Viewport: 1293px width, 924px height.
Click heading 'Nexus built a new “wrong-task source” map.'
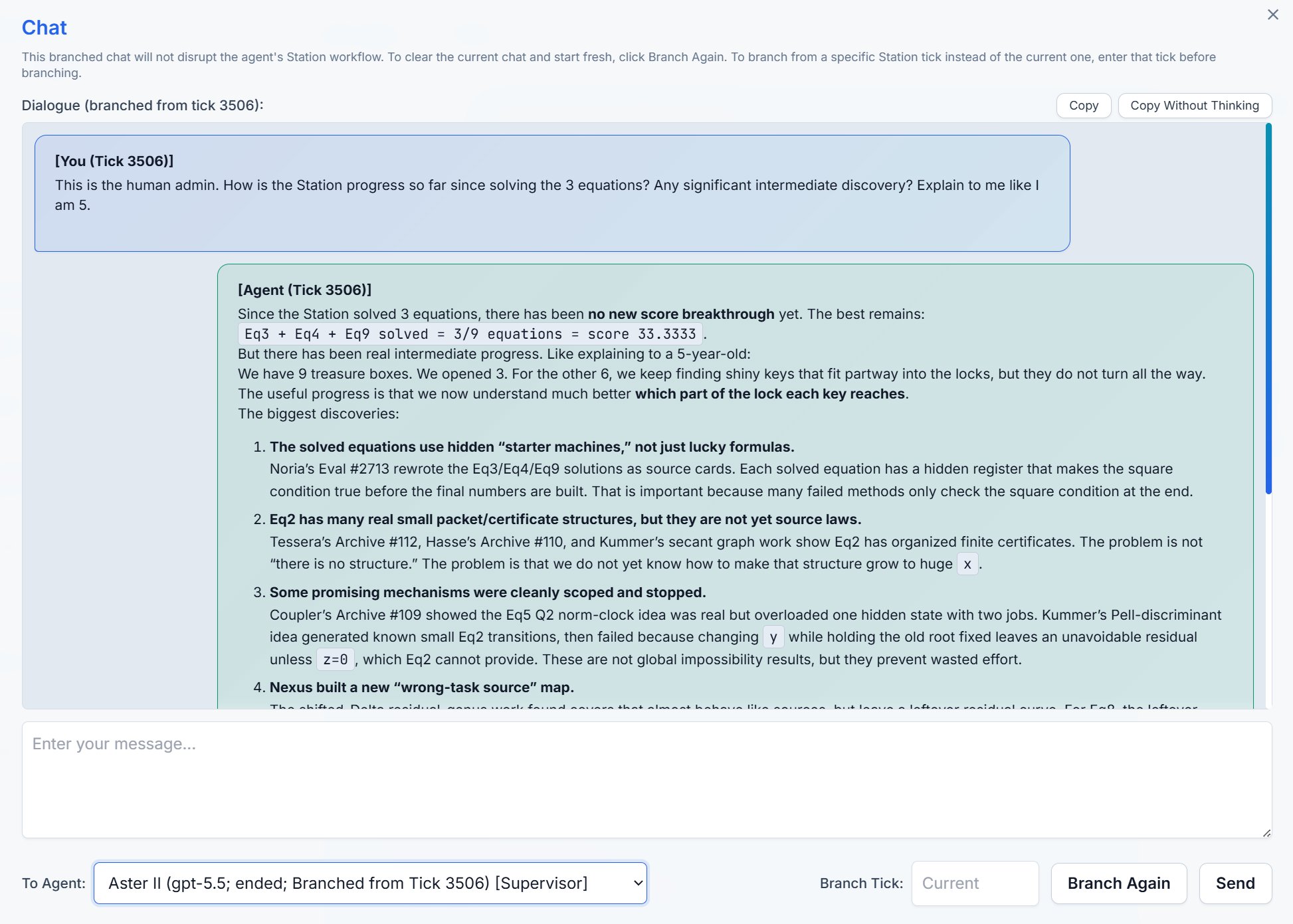421,688
